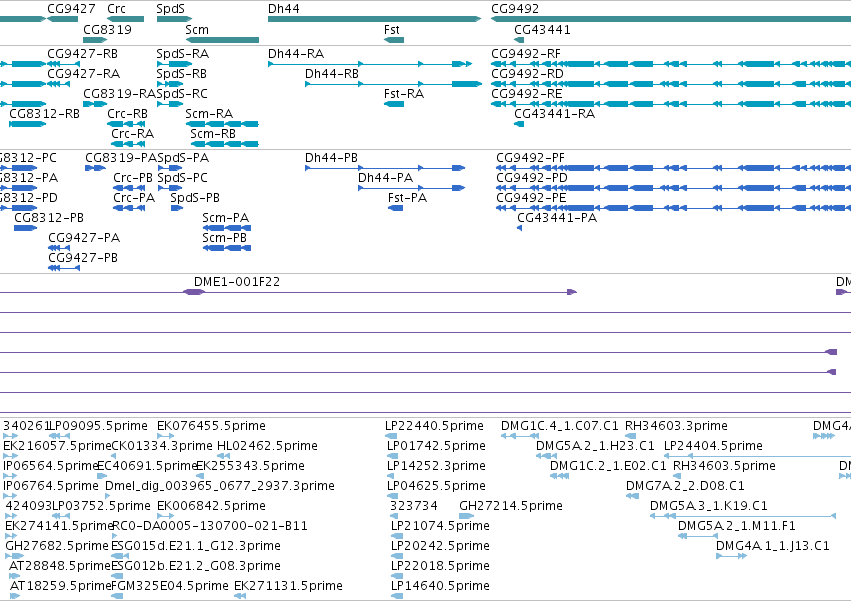Select the CG8319 gene label in the top track

(x=107, y=29)
